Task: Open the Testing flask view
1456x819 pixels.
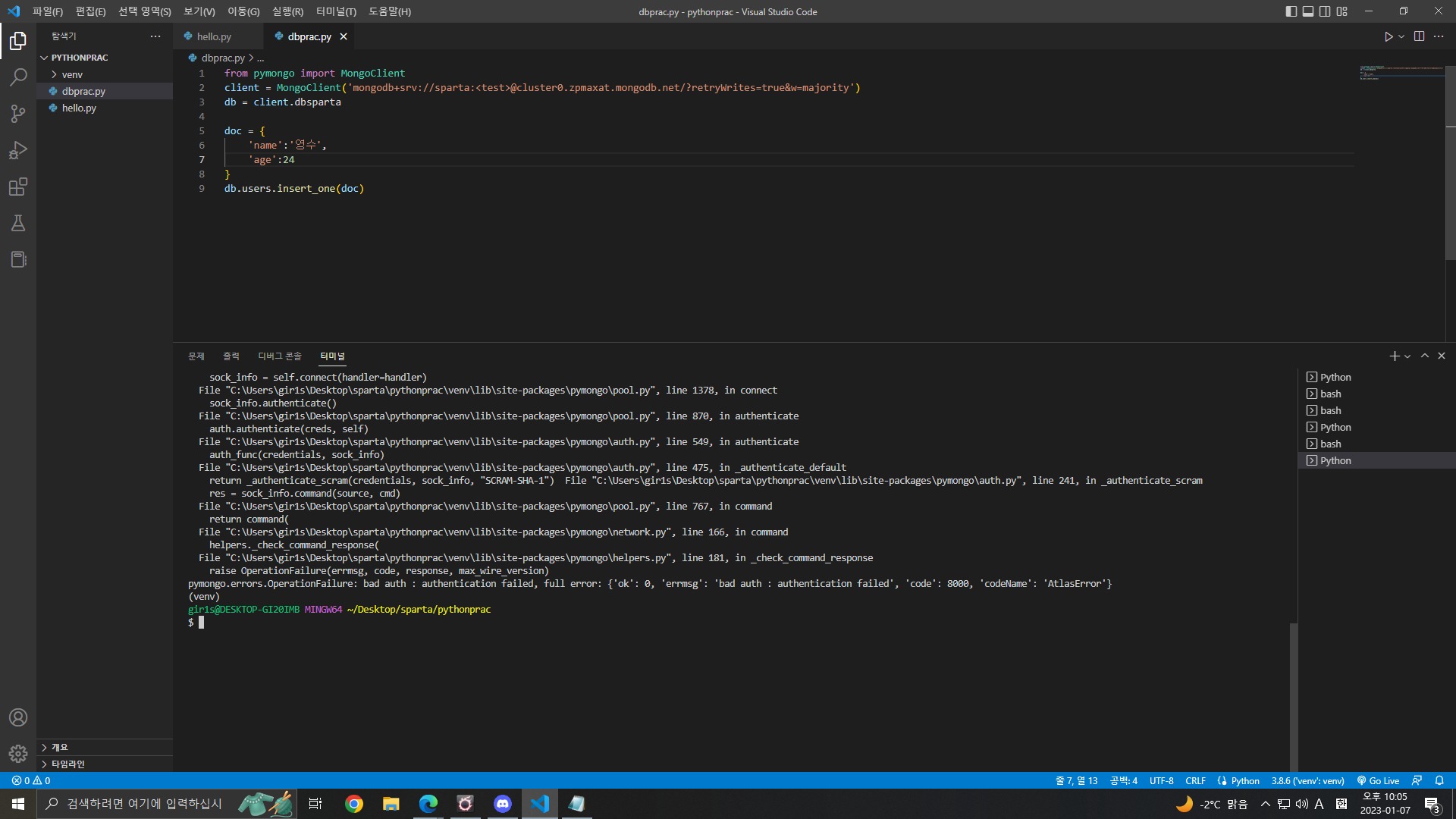Action: 18,223
